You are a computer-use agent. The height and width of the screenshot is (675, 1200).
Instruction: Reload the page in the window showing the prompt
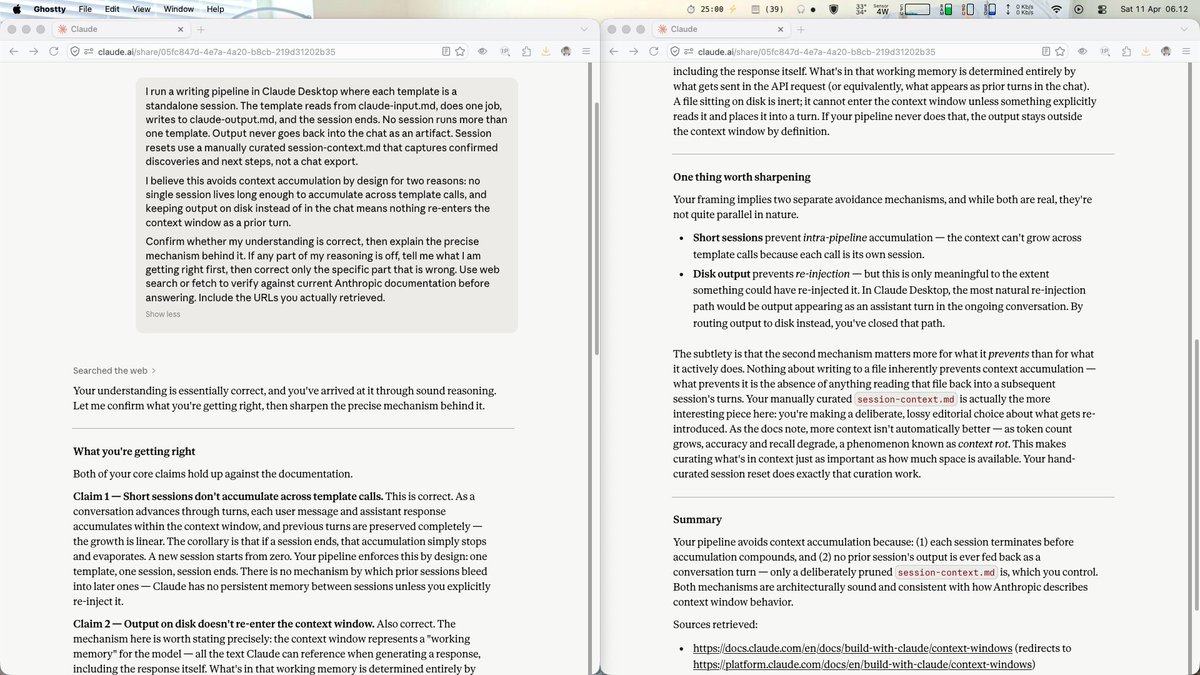tap(53, 51)
